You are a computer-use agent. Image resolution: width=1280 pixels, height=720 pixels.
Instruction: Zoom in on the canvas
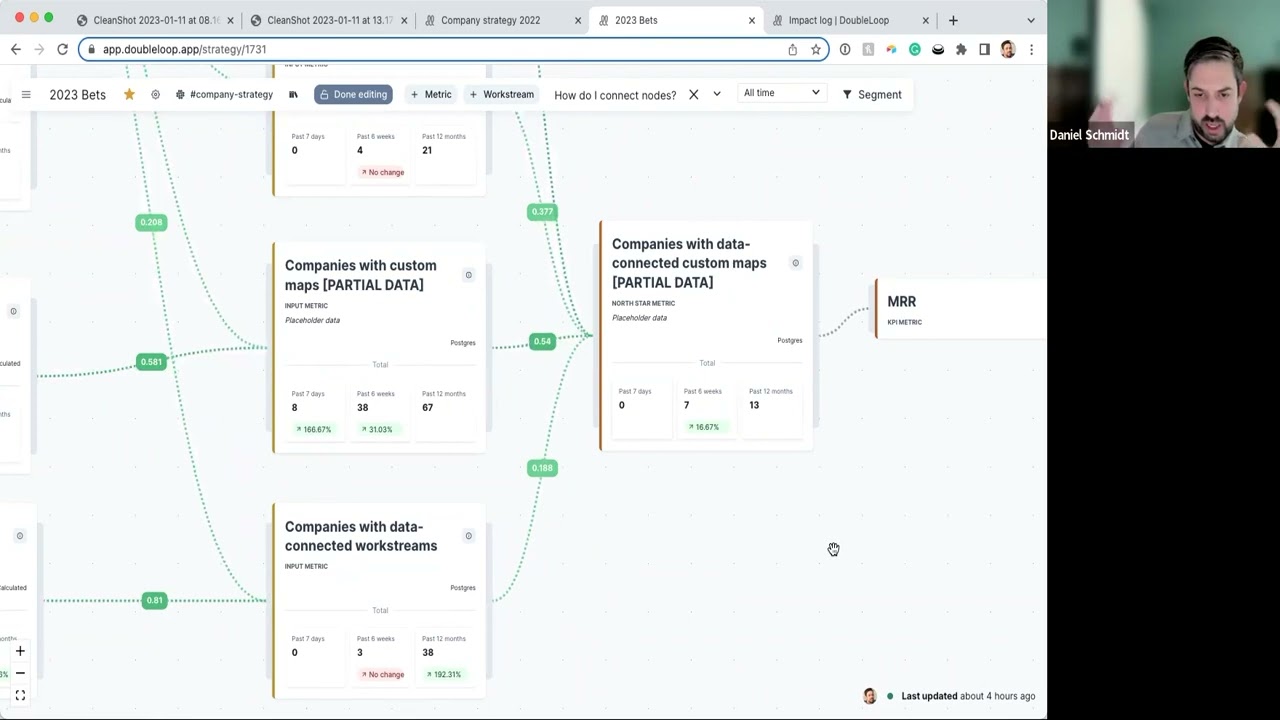pos(20,651)
